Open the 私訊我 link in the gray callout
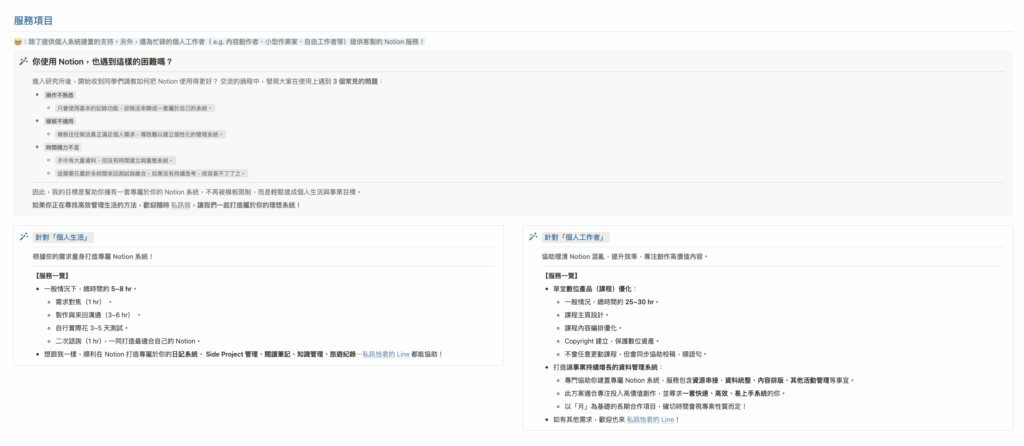Screen dimensions: 1024x446 click(x=180, y=205)
